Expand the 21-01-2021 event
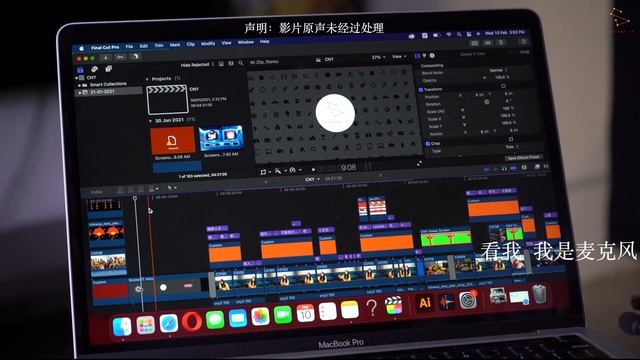The image size is (640, 360). coord(80,93)
